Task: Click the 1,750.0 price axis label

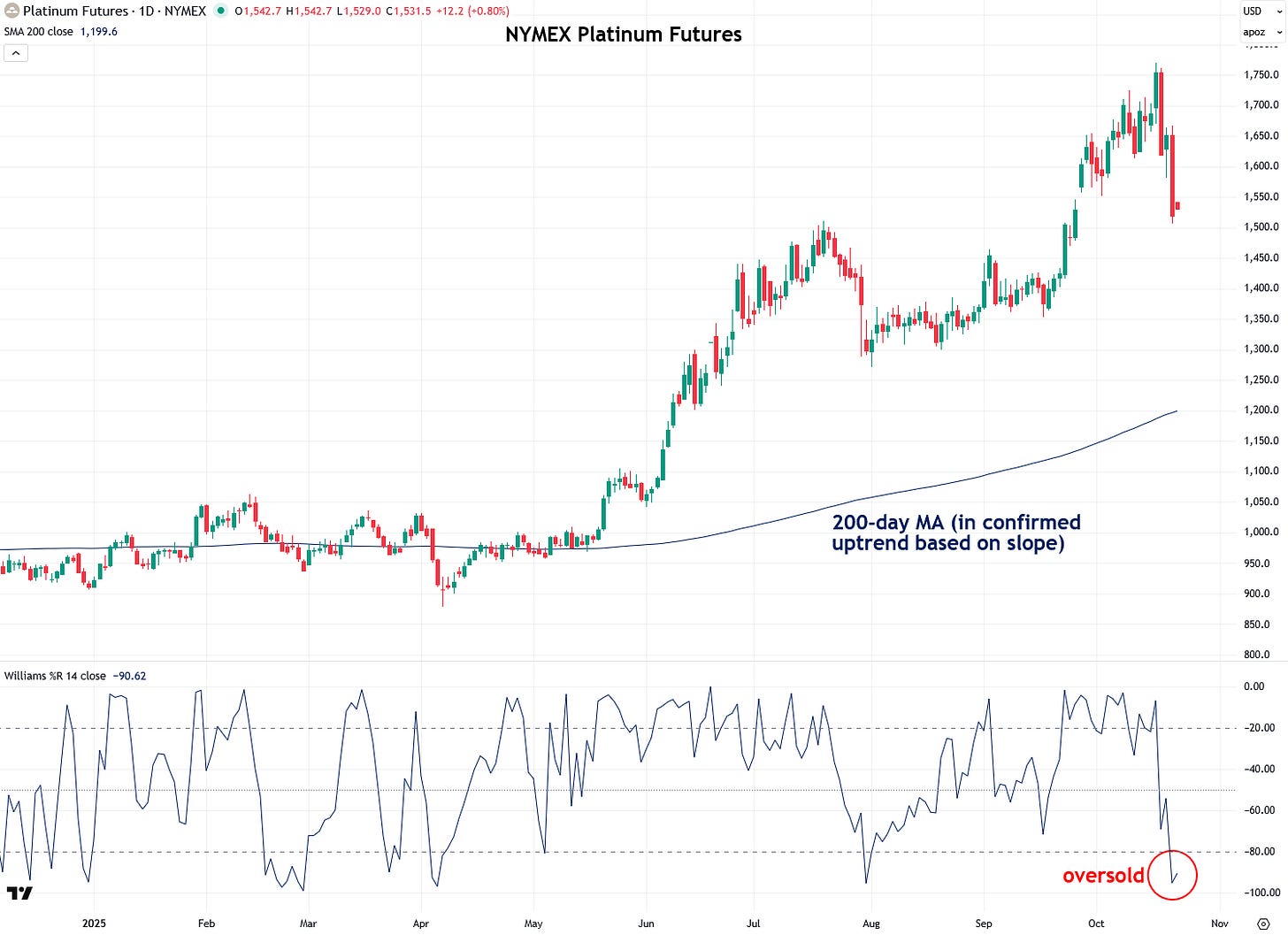Action: [x=1261, y=75]
